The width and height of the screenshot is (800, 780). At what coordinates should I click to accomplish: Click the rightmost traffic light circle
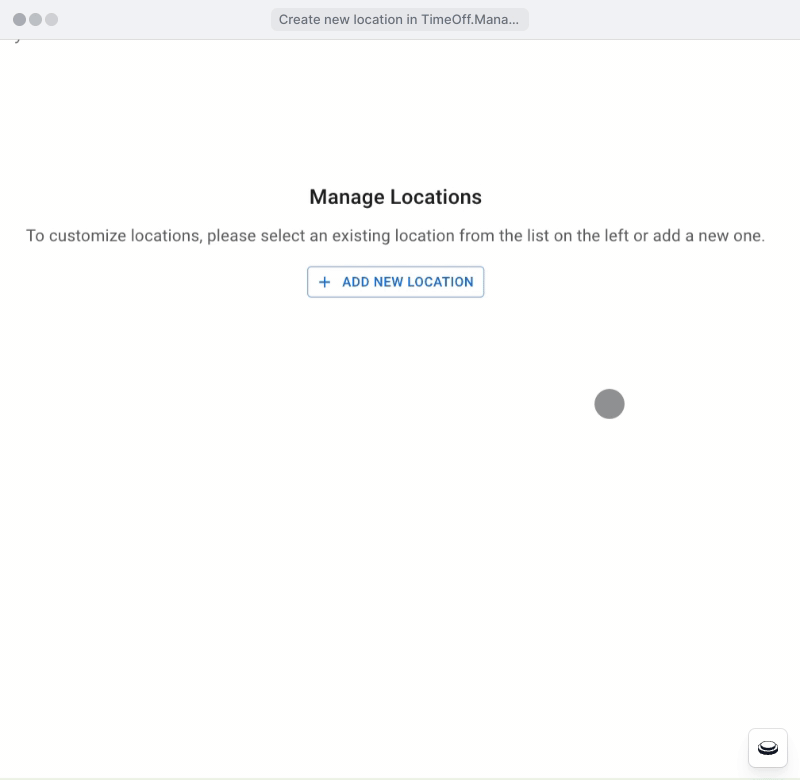pyautogui.click(x=50, y=18)
